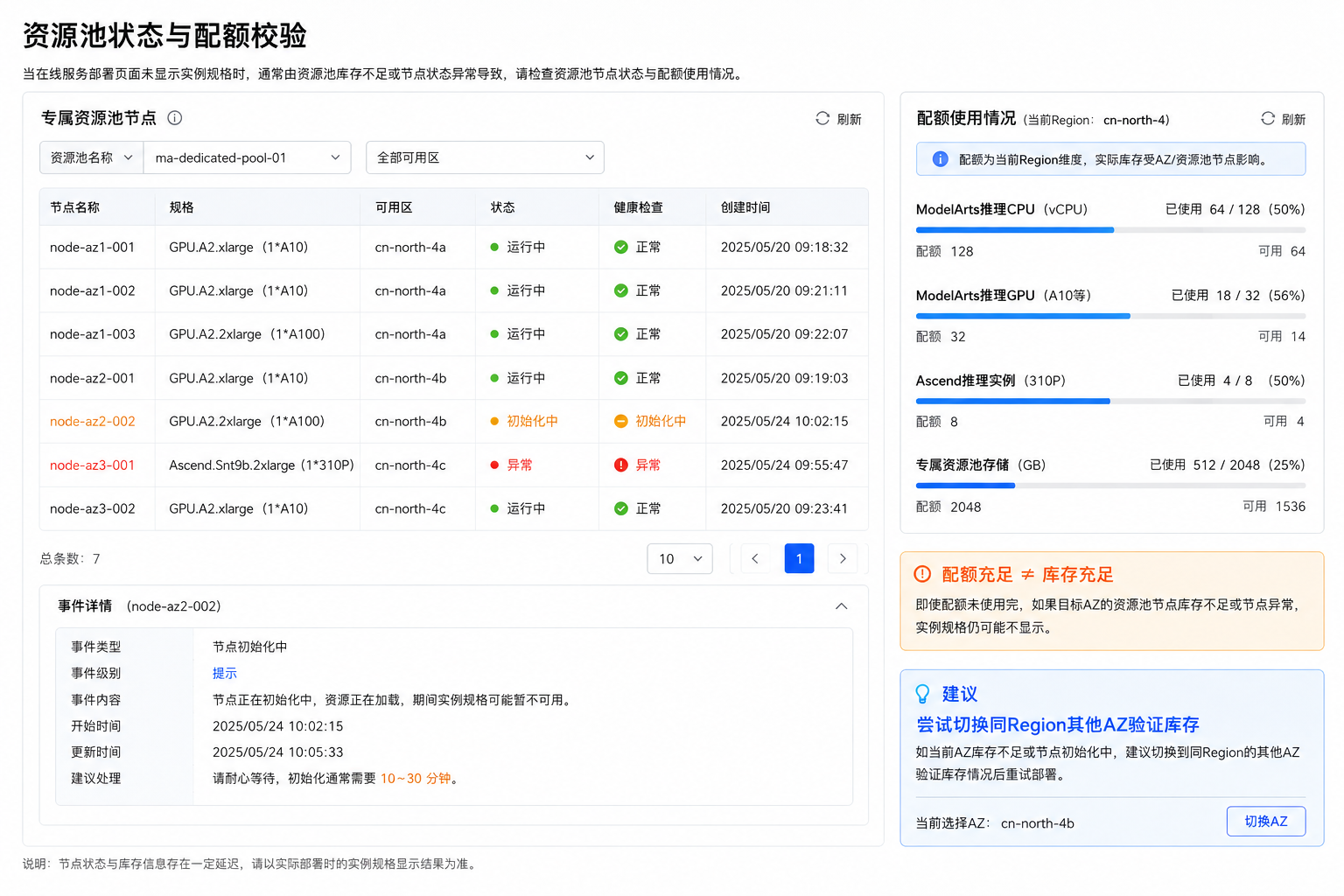Click the GPU.A2.2xlarge (1*A100) spec for node-az1-003
This screenshot has height=896, width=1344.
point(247,334)
